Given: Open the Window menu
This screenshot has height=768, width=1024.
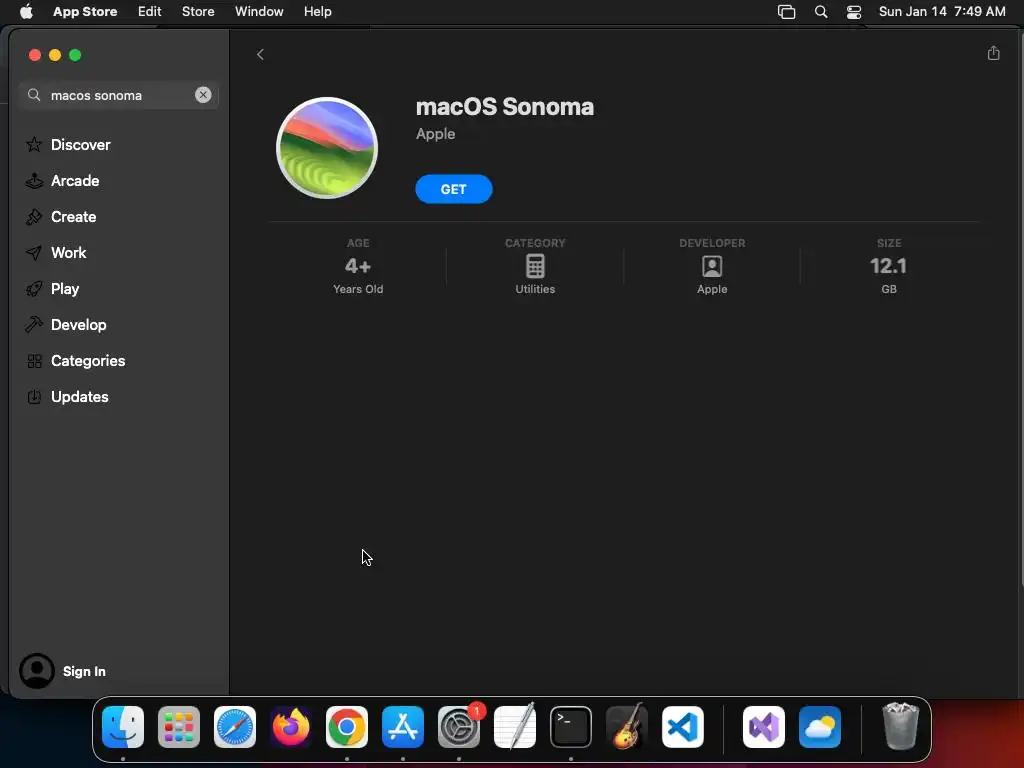Looking at the screenshot, I should click(x=259, y=11).
